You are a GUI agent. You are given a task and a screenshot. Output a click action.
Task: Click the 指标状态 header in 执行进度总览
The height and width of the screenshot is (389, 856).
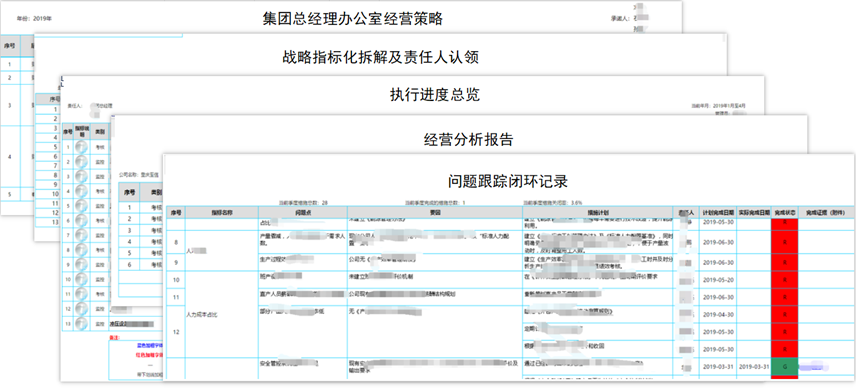click(81, 131)
